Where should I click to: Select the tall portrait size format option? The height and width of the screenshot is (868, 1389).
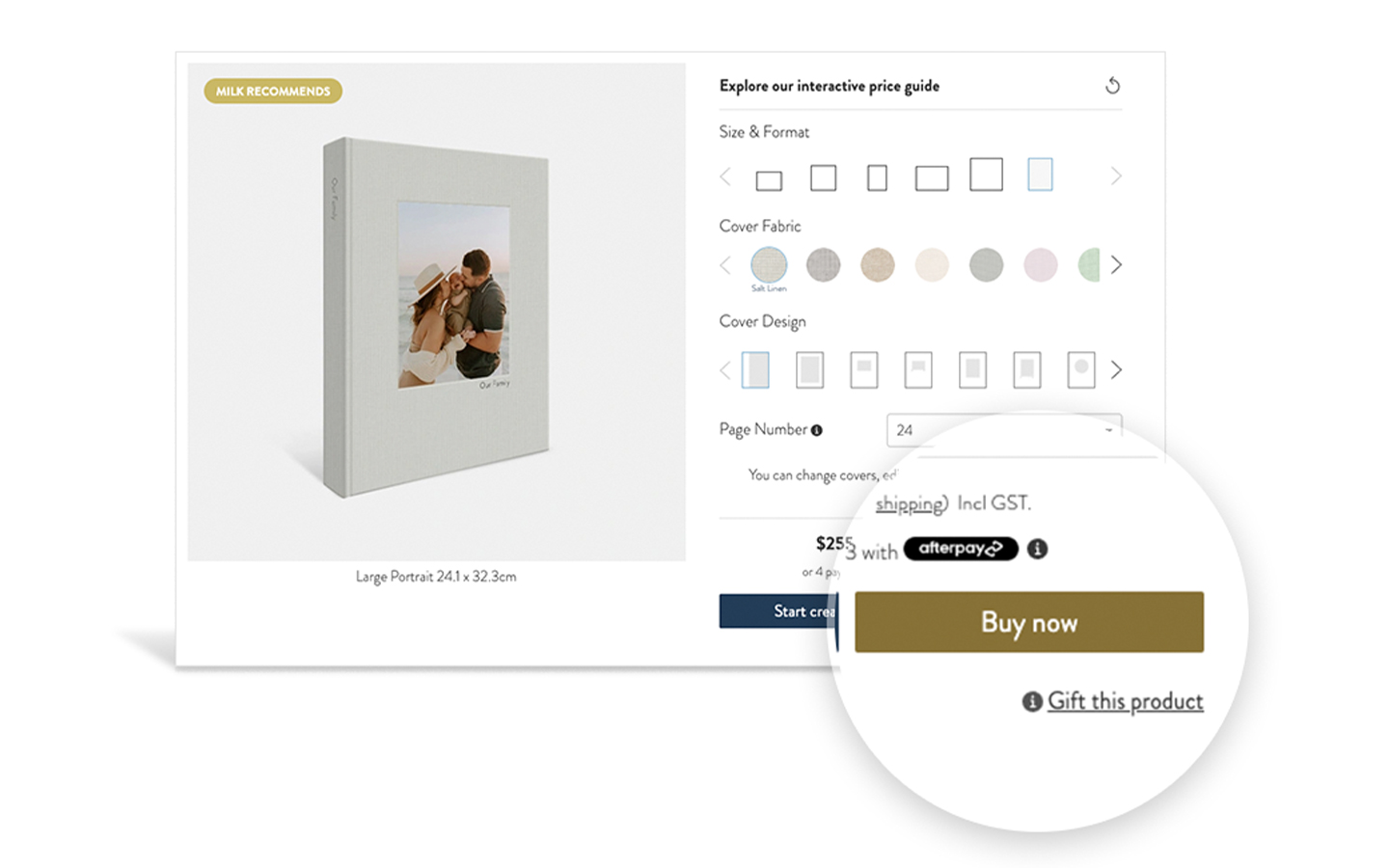tap(877, 177)
